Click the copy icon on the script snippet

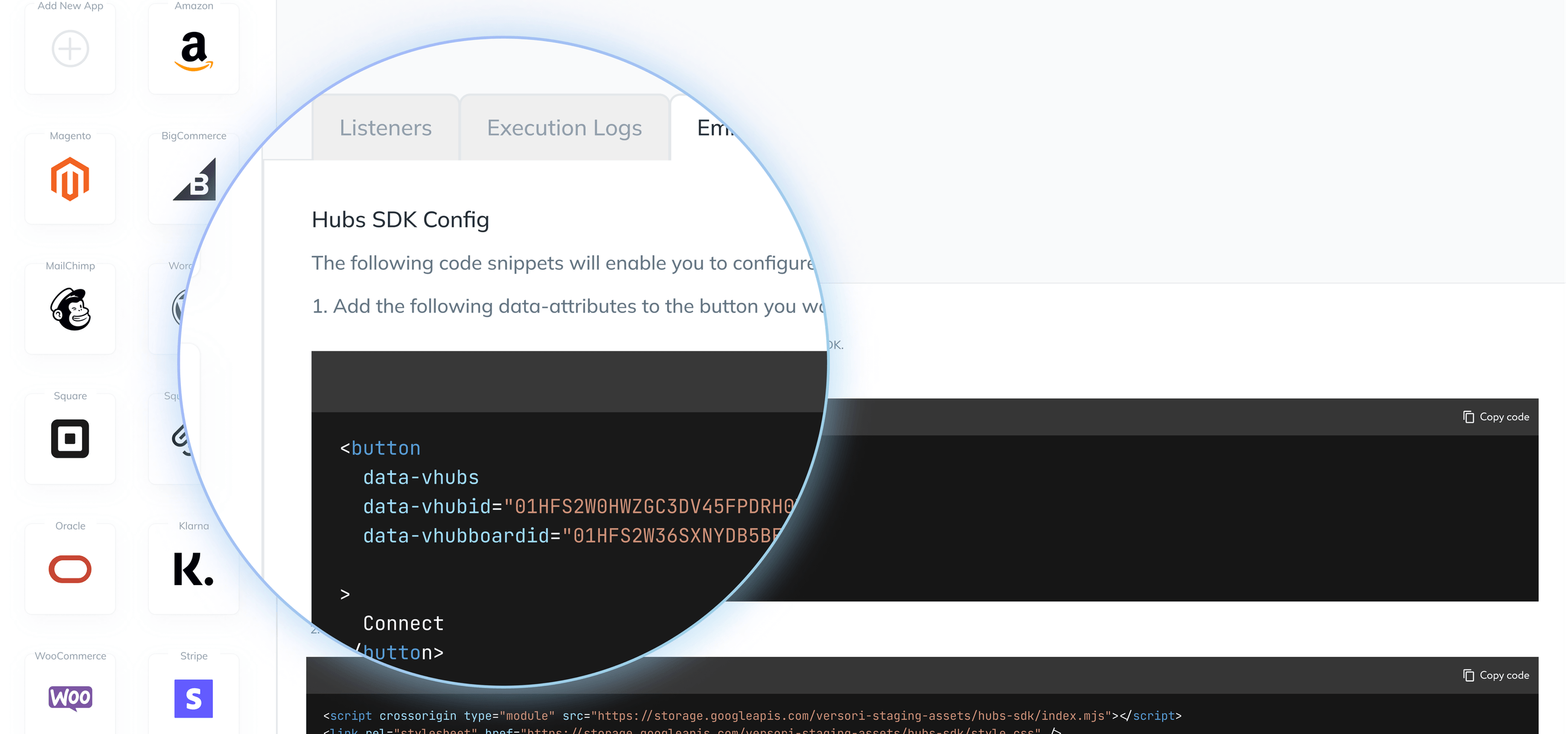coord(1467,675)
